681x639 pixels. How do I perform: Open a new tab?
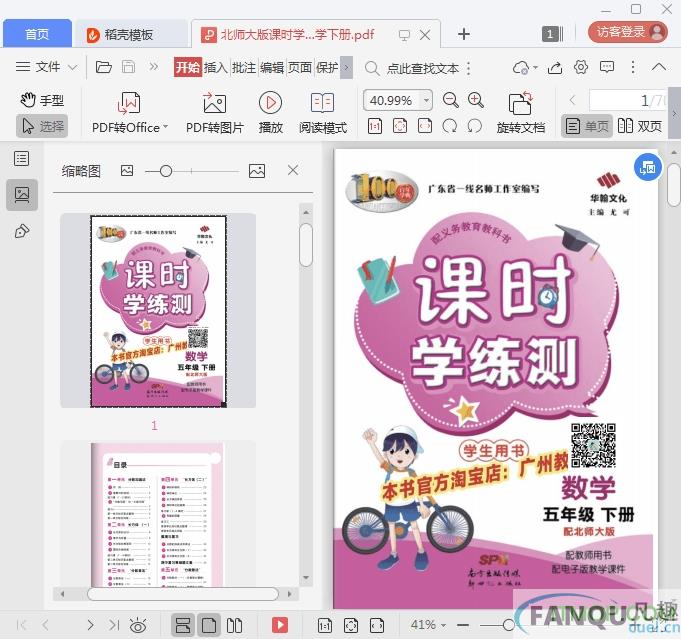tap(464, 34)
